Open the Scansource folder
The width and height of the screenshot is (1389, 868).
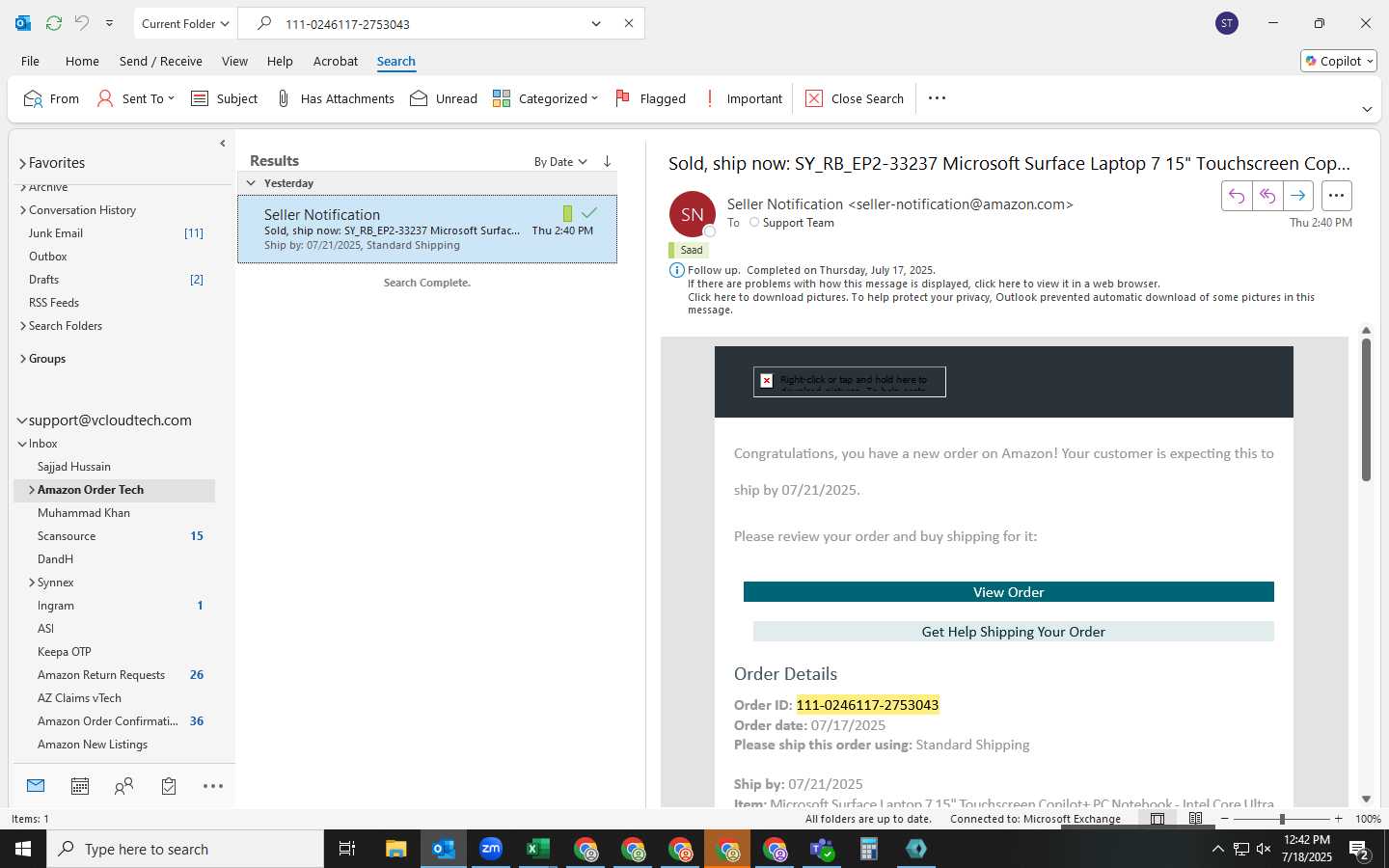coord(67,536)
